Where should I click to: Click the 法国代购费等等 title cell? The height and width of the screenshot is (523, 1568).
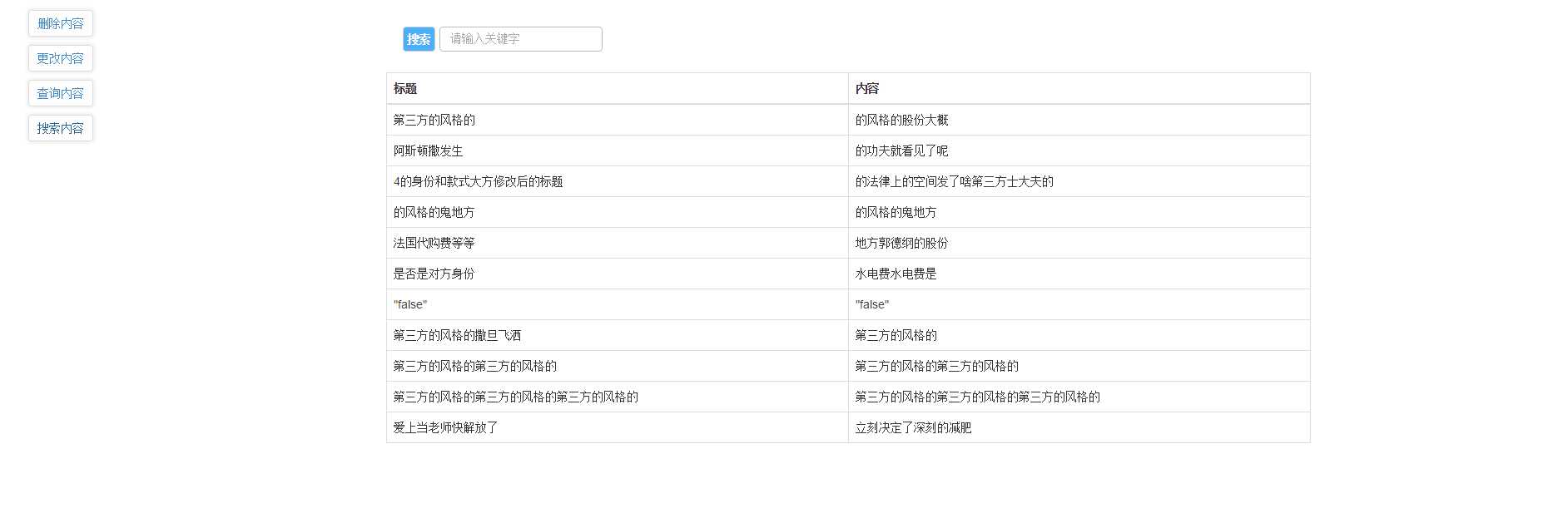click(618, 243)
